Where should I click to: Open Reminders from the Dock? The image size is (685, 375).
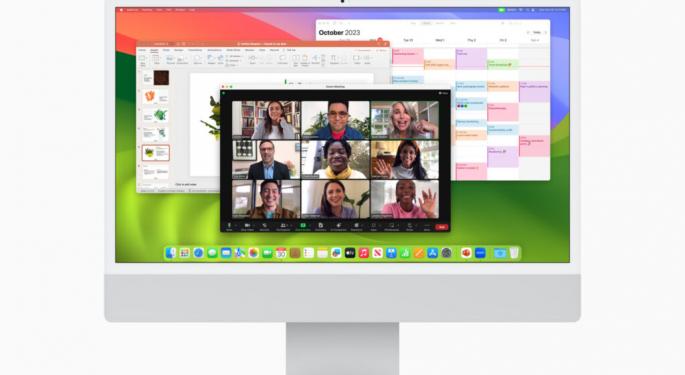click(309, 253)
